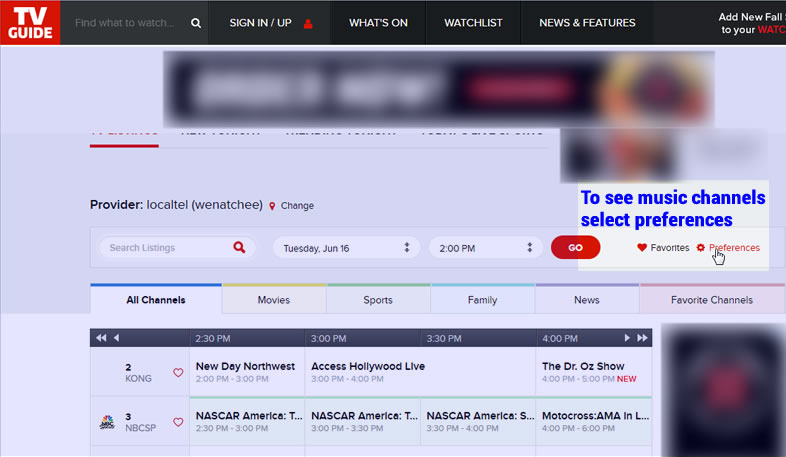Click the red search icon in Search Listings
786x457 pixels.
(x=239, y=247)
